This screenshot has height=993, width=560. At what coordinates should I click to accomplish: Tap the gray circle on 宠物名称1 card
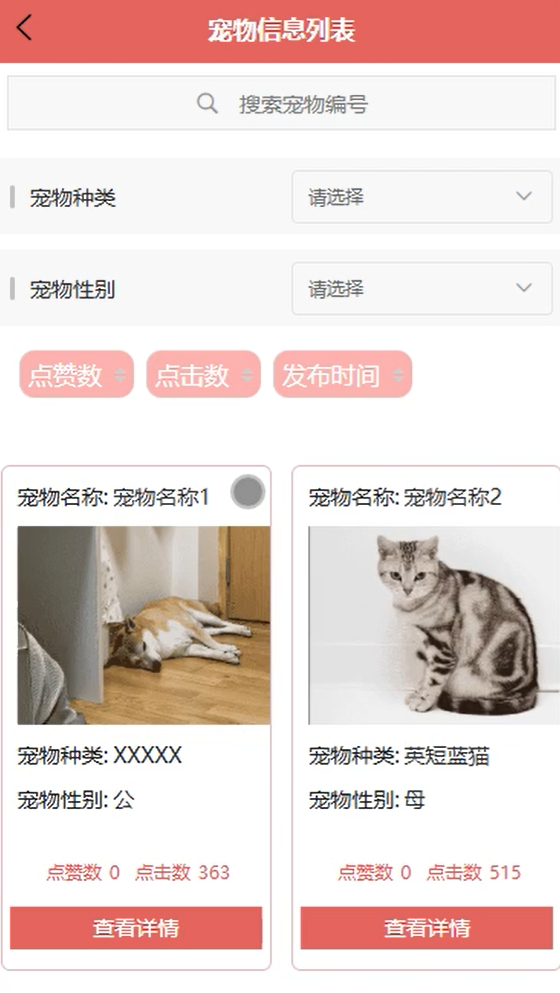tap(248, 491)
